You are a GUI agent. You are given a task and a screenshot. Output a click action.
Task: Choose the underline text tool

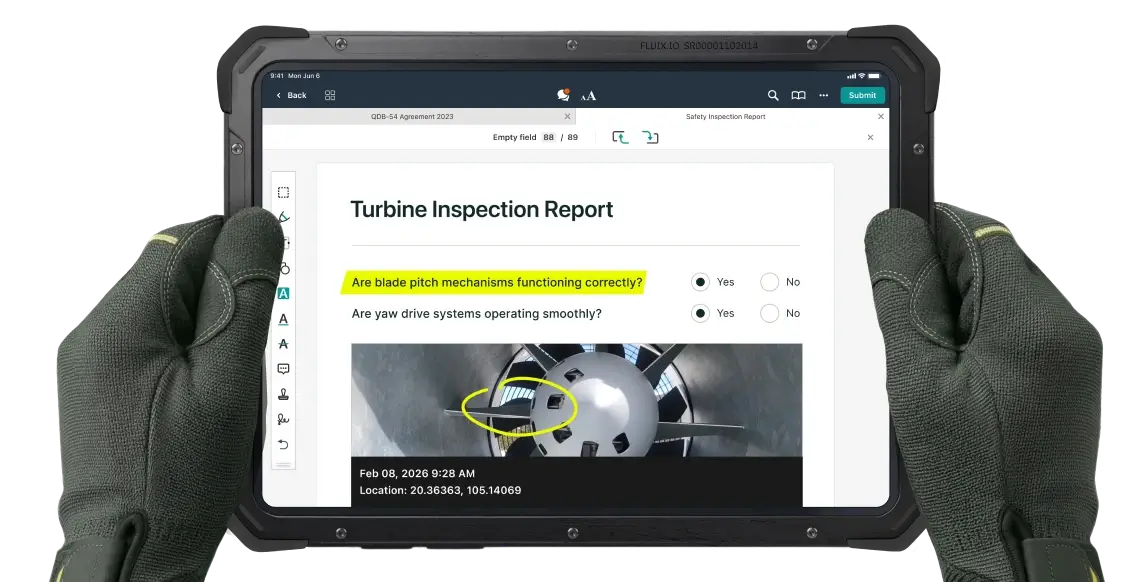point(283,319)
